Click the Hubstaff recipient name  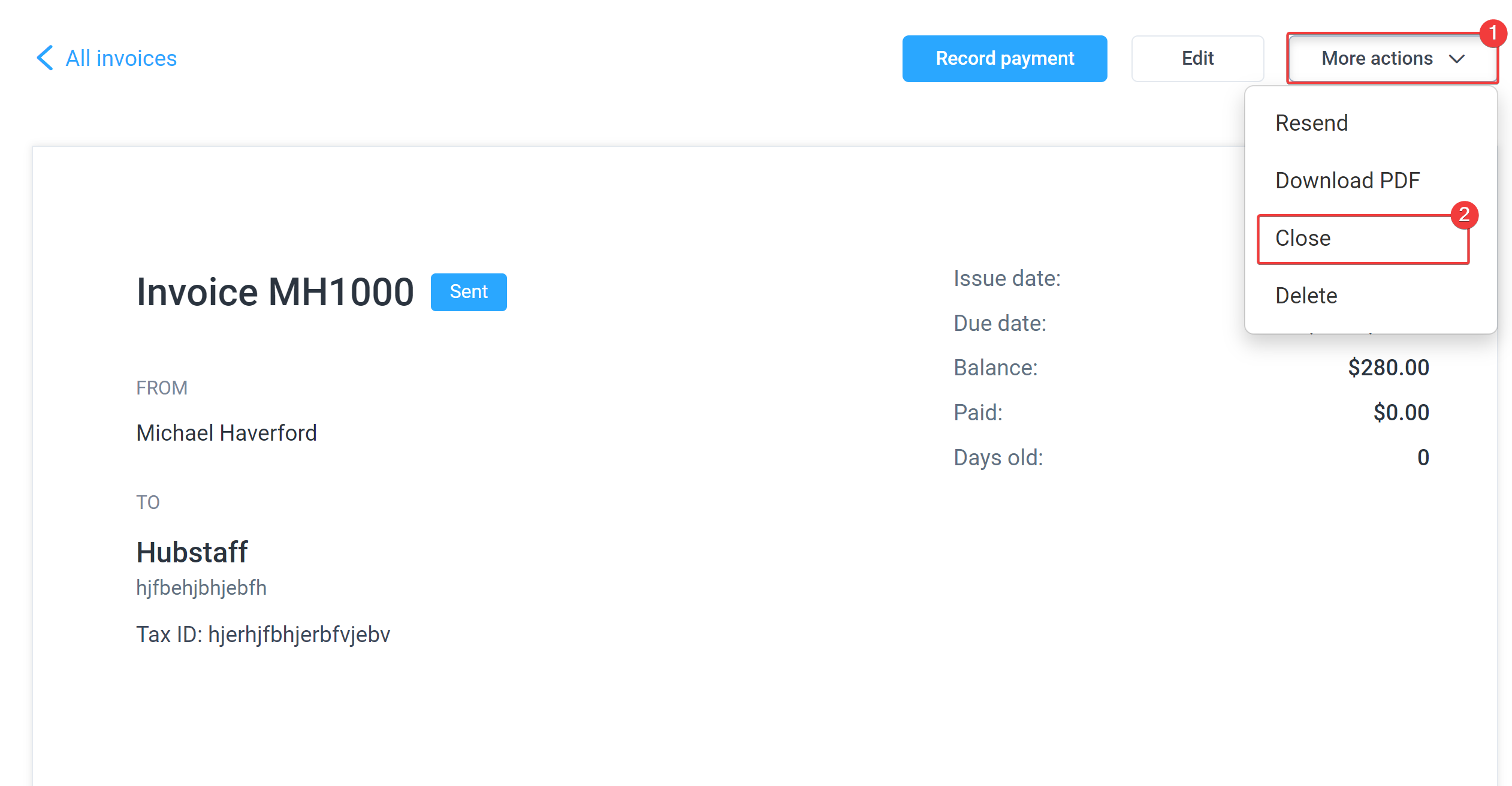pos(192,552)
